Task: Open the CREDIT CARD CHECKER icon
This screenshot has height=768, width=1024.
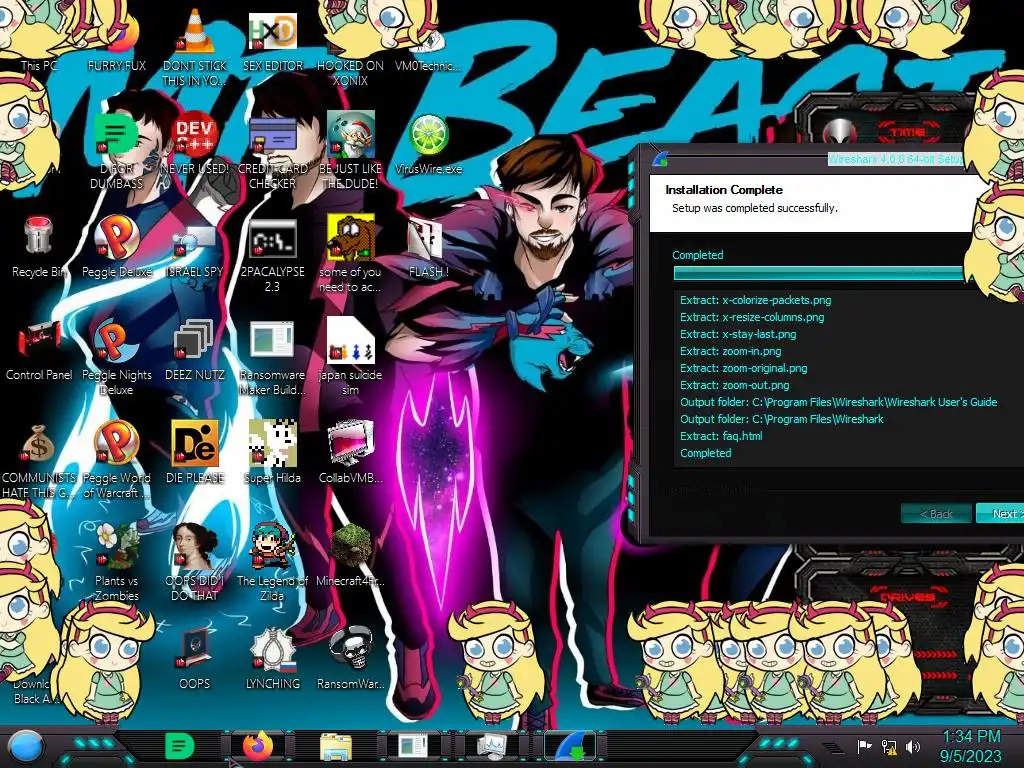Action: (273, 152)
